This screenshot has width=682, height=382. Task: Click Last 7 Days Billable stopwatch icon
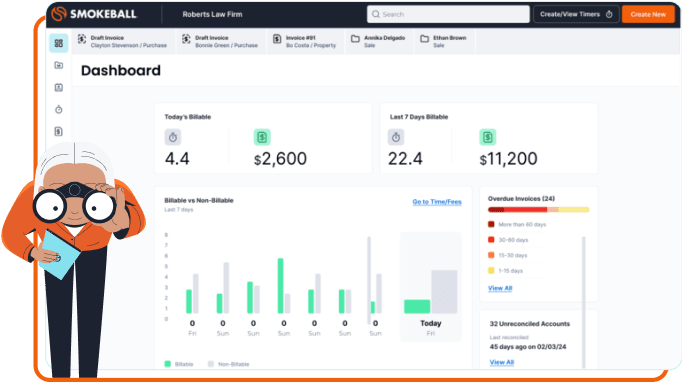pos(396,137)
